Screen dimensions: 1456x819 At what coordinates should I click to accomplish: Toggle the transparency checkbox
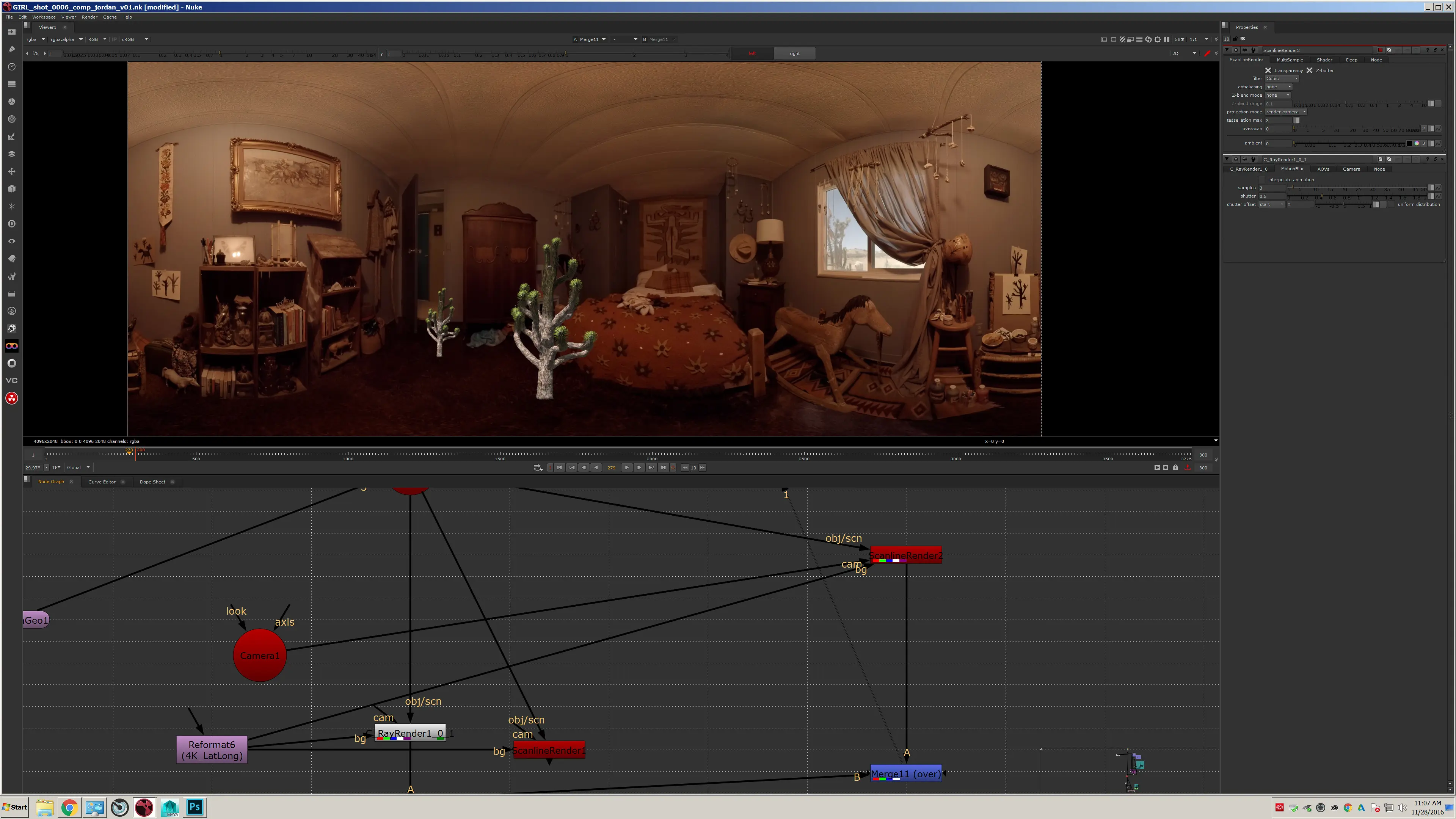[1268, 71]
